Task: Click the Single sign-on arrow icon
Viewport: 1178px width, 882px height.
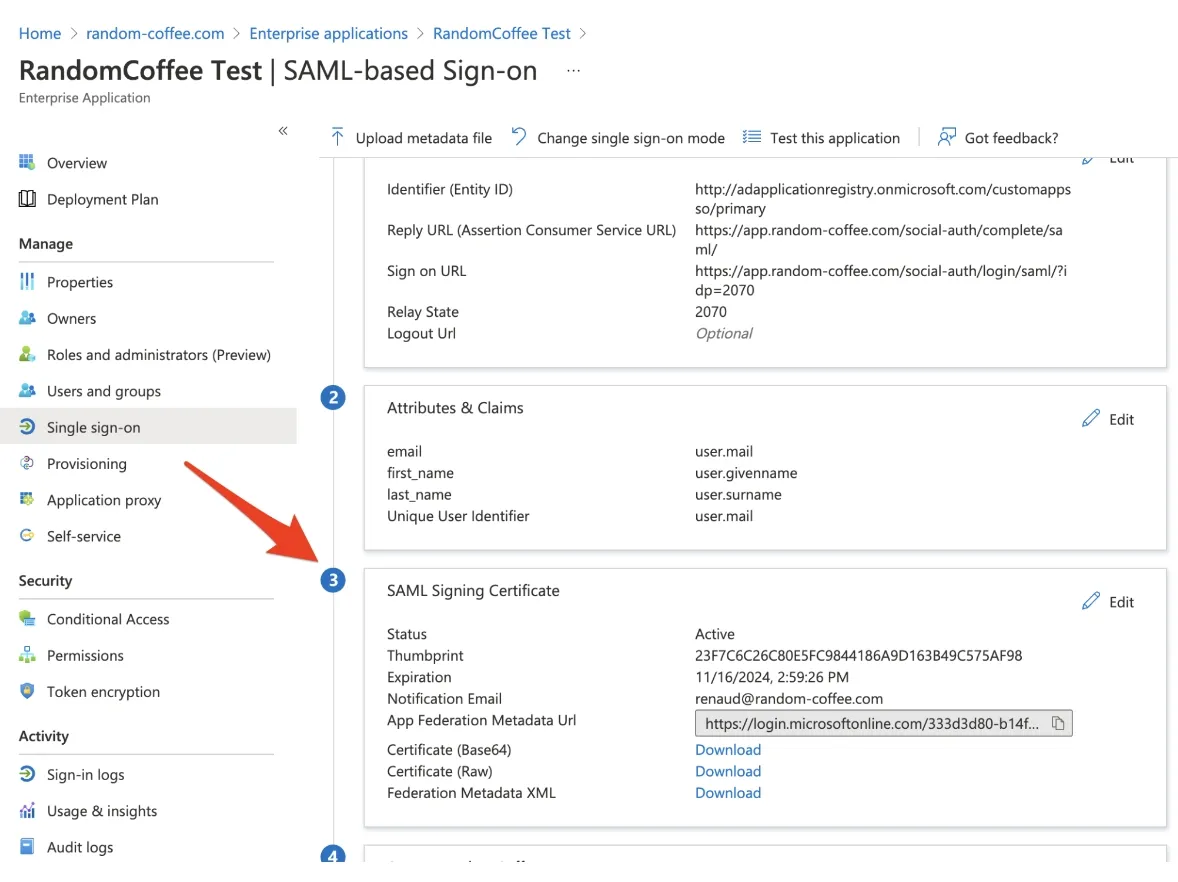Action: pos(27,427)
